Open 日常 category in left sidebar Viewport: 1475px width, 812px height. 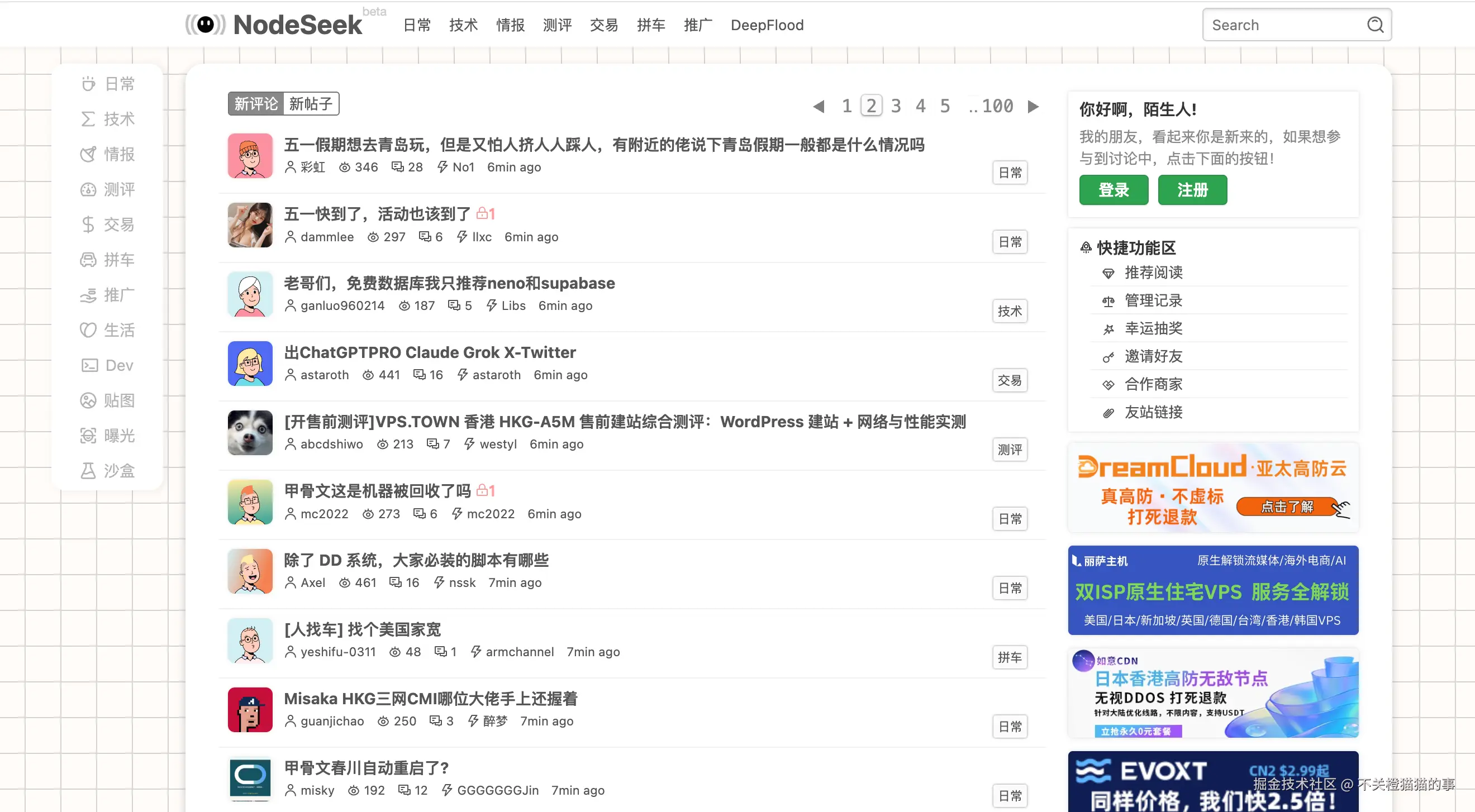[108, 84]
